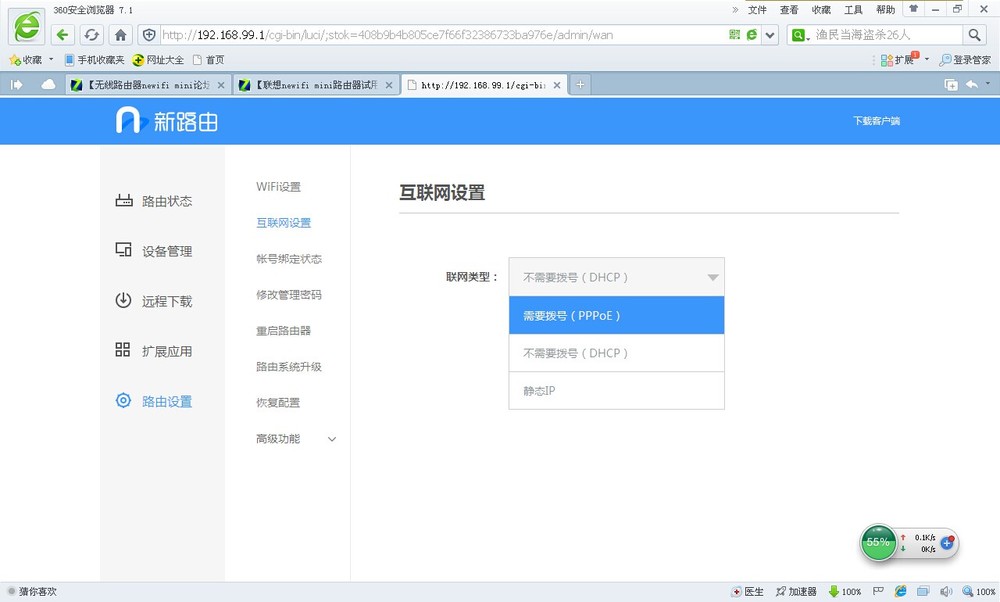The width and height of the screenshot is (1000, 602).
Task: Click the URL address bar
Action: click(x=440, y=35)
